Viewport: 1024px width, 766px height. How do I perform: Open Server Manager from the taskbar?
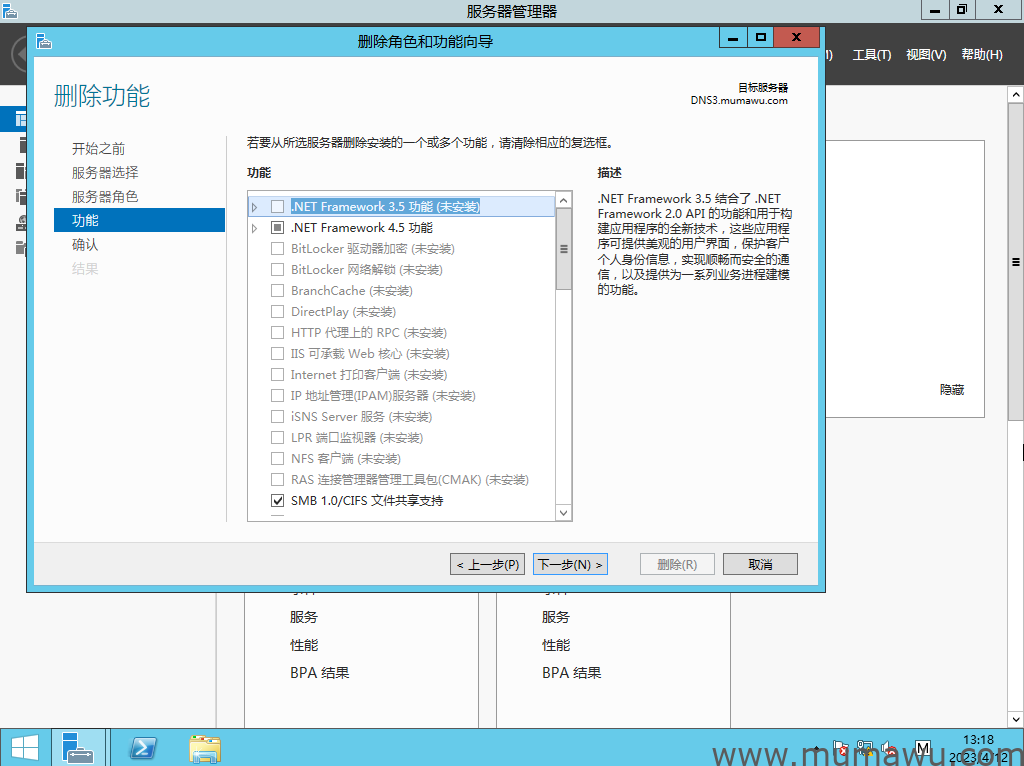[x=79, y=747]
